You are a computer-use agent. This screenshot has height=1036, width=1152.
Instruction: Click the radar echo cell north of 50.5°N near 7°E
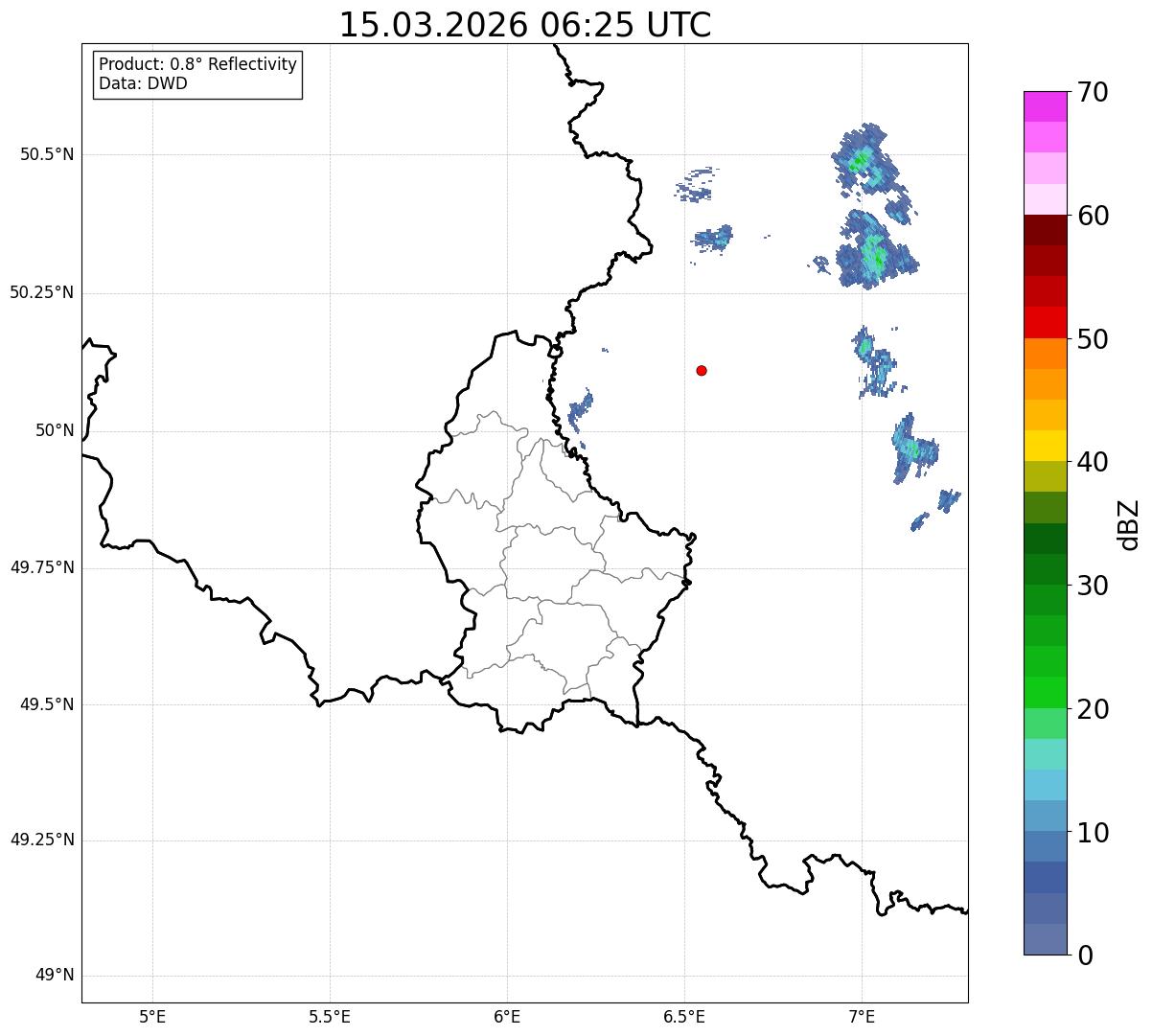pos(865,159)
